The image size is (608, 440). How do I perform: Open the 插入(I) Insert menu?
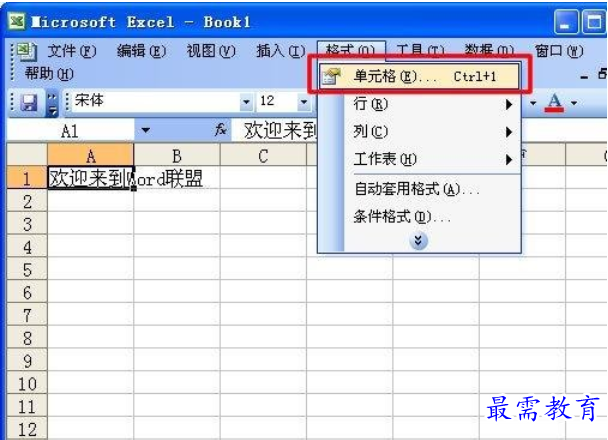[280, 51]
